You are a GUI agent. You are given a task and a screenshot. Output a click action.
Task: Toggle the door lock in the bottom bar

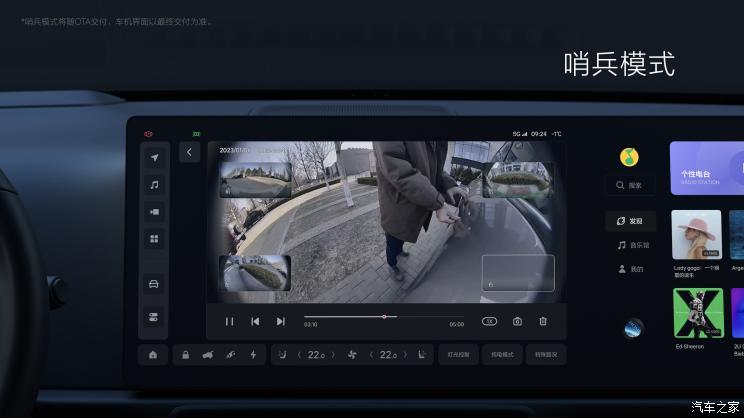(x=186, y=355)
